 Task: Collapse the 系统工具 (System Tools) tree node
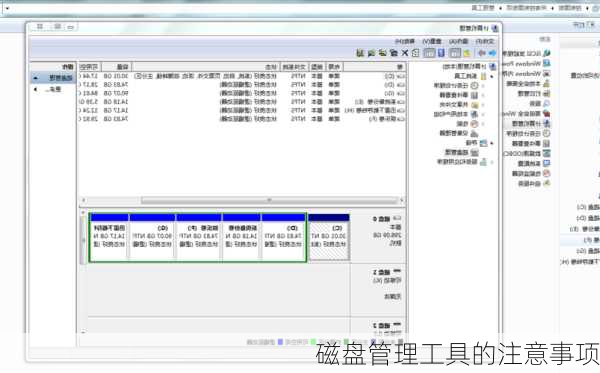[x=492, y=77]
